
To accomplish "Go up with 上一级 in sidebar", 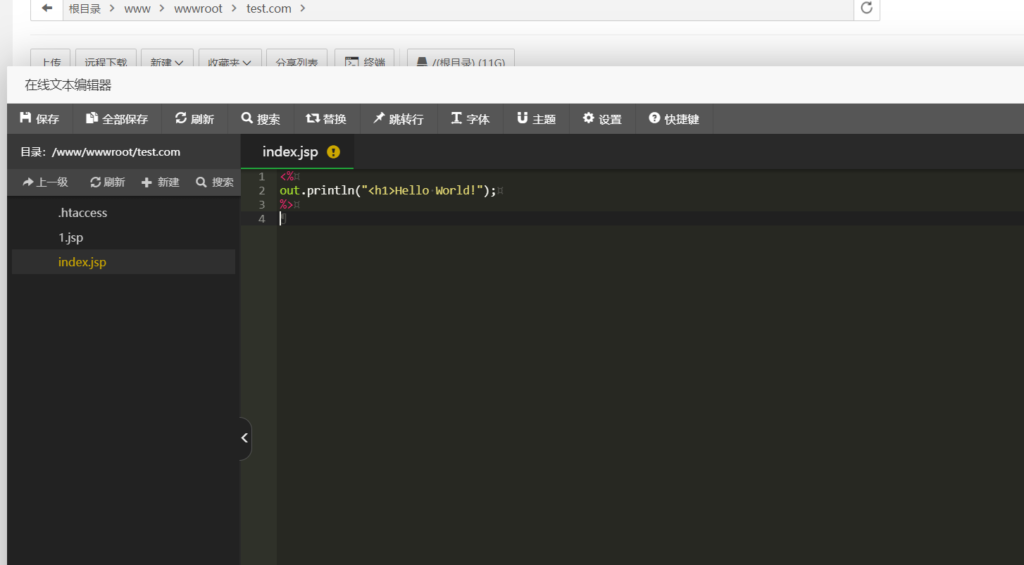I will pos(45,182).
